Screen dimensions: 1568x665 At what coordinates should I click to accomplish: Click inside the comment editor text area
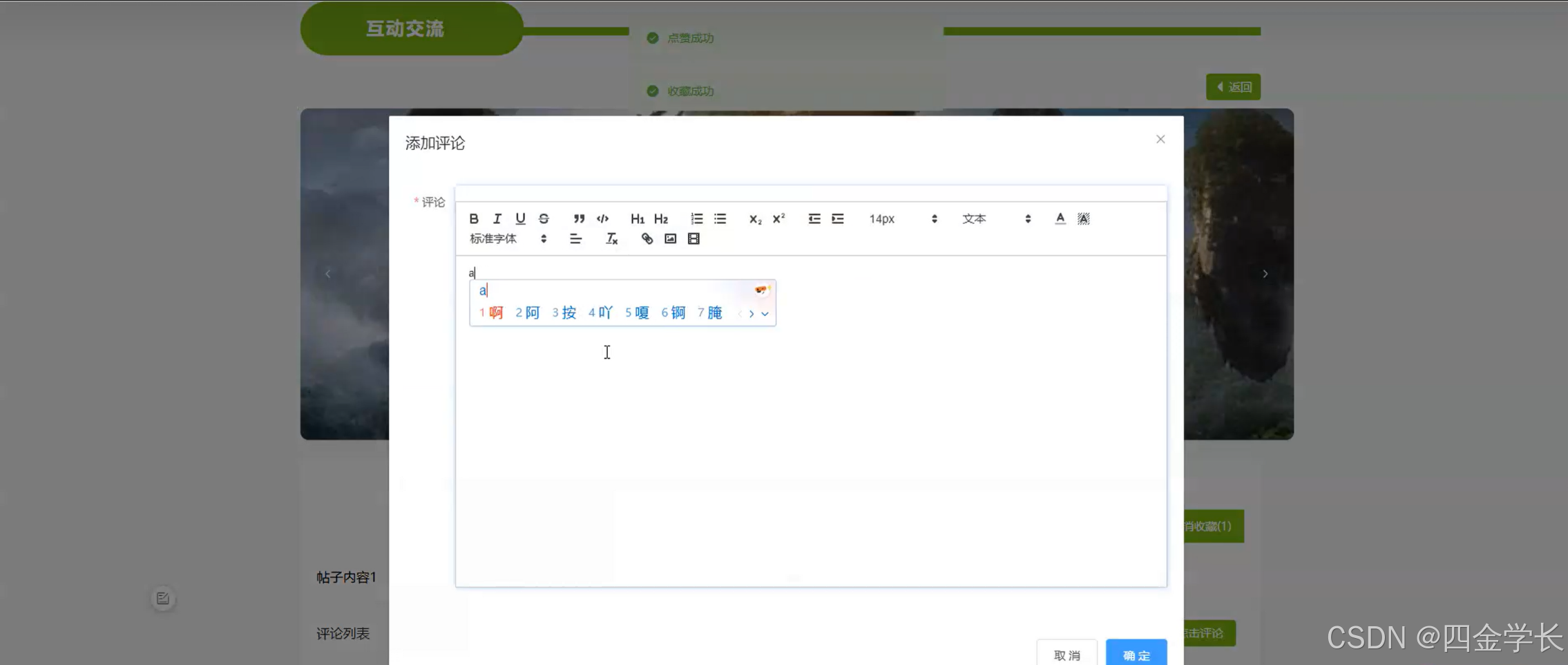tap(811, 421)
